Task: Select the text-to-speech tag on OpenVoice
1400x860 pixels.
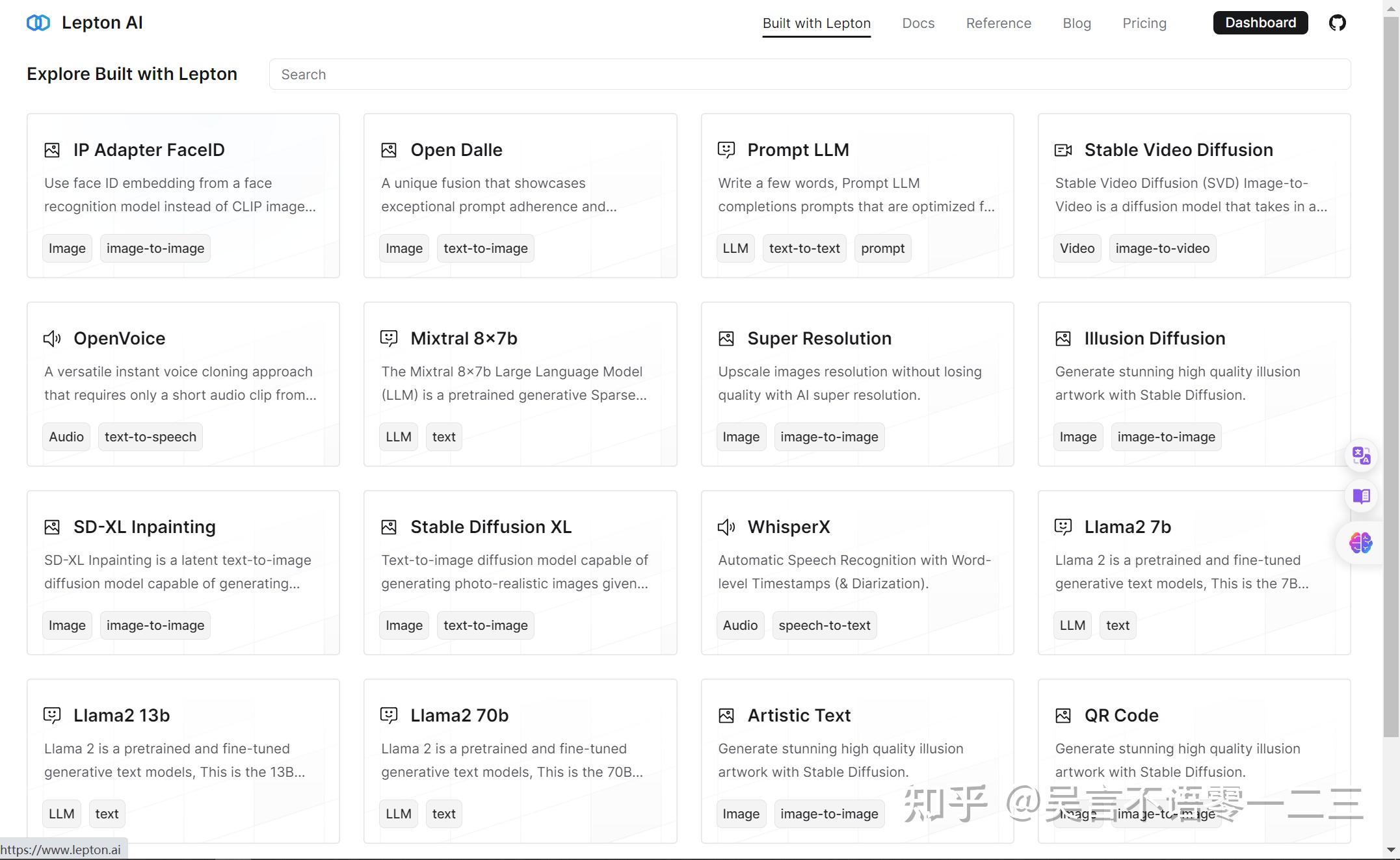Action: pos(150,437)
